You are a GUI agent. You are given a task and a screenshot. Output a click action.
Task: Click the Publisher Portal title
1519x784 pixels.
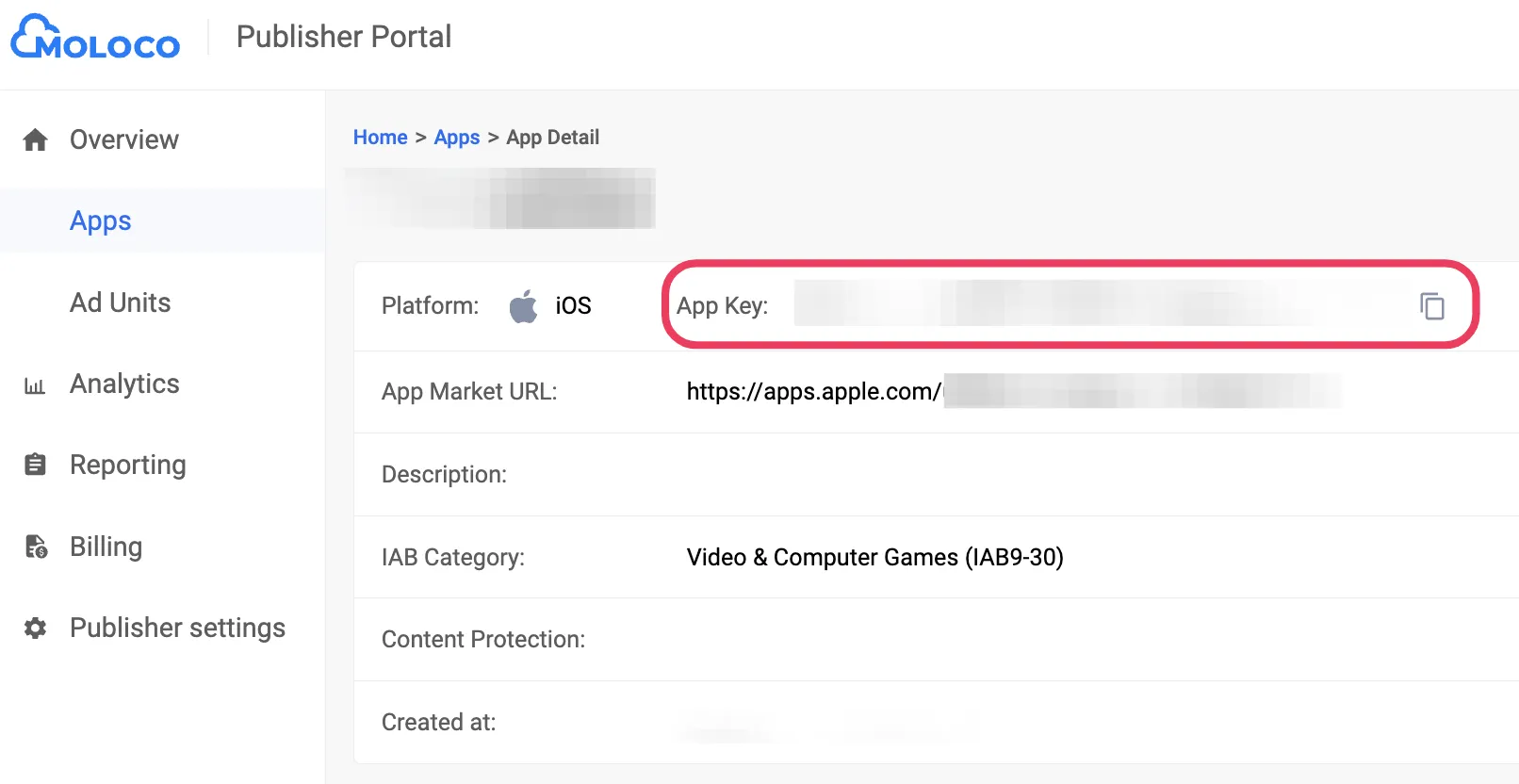pyautogui.click(x=344, y=37)
